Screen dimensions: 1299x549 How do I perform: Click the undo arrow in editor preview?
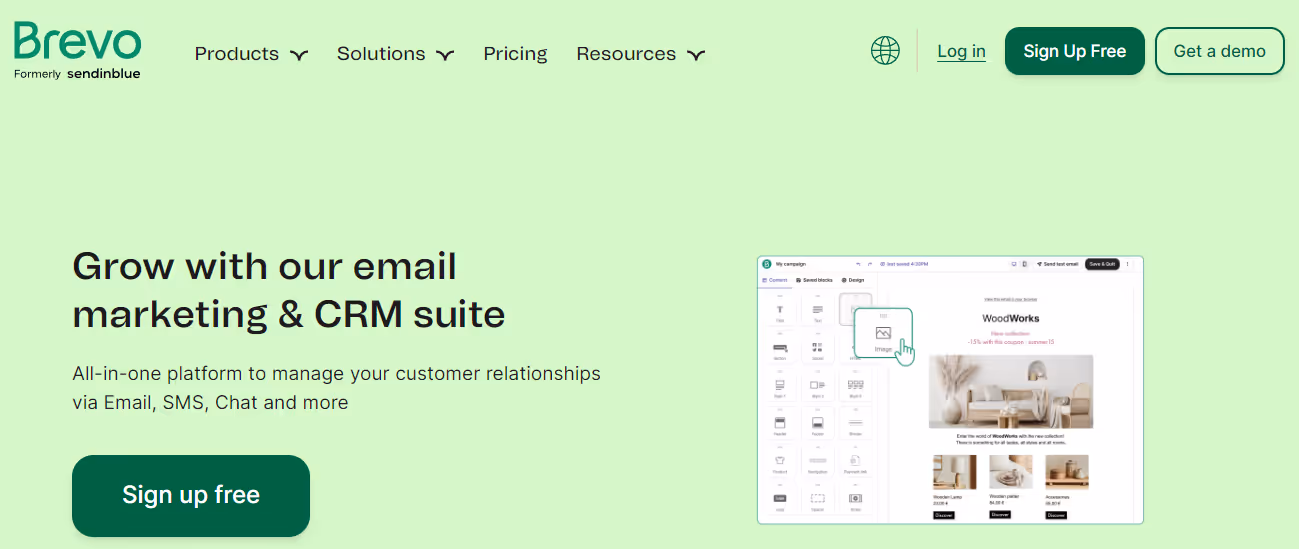coord(858,264)
